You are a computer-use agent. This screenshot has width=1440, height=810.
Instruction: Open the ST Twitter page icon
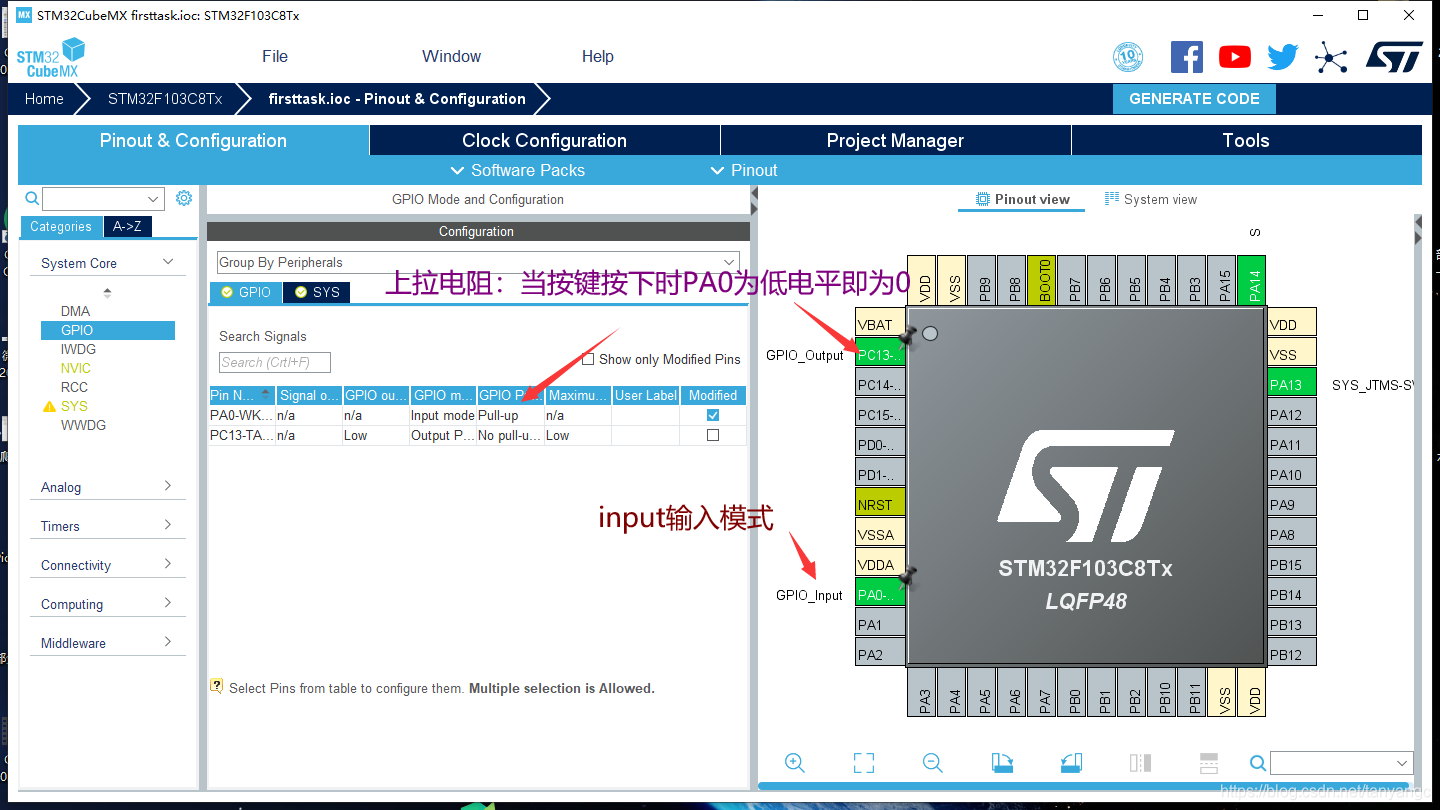[x=1283, y=57]
